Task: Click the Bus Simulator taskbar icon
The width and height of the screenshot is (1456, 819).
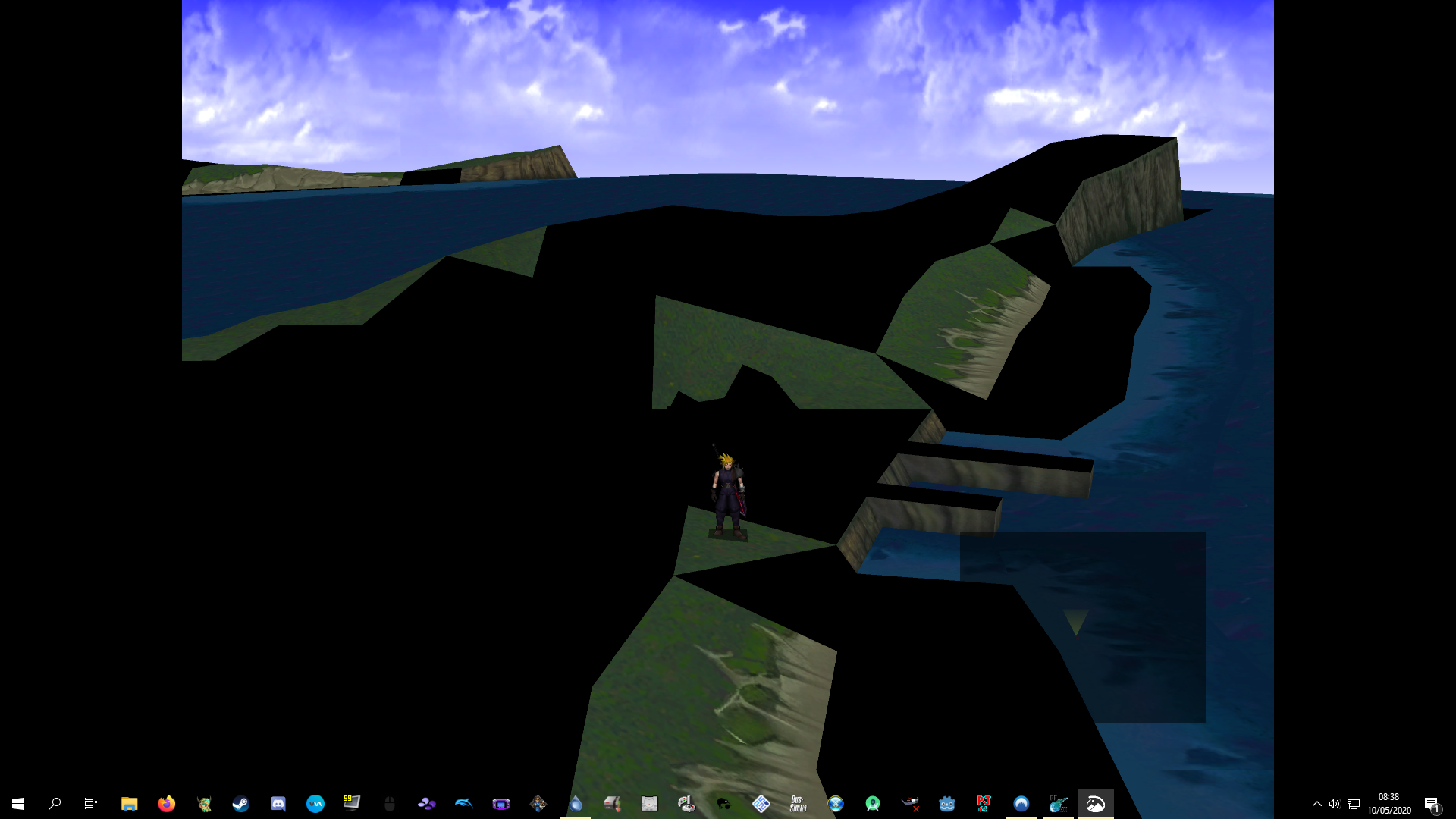Action: [x=798, y=804]
